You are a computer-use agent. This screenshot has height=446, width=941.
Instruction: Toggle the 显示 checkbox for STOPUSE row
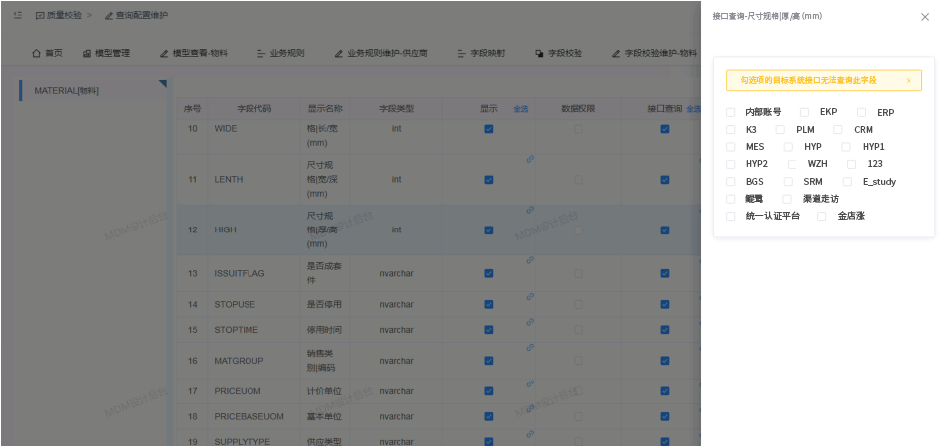[x=488, y=304]
